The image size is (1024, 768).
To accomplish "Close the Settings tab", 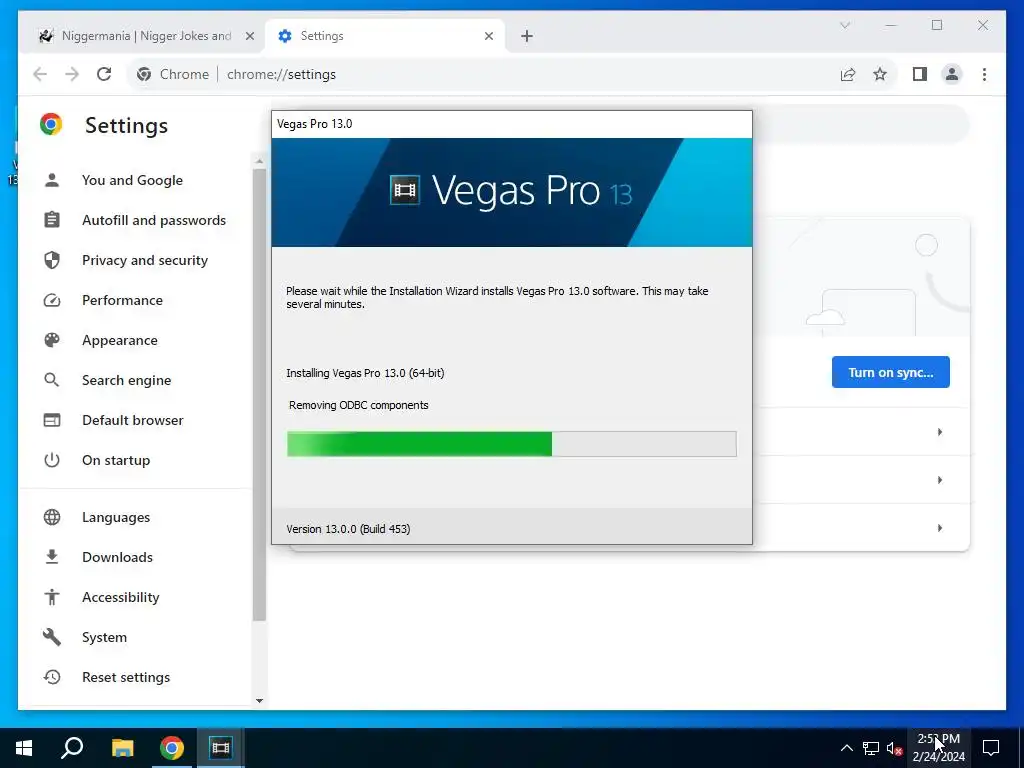I will coord(488,36).
